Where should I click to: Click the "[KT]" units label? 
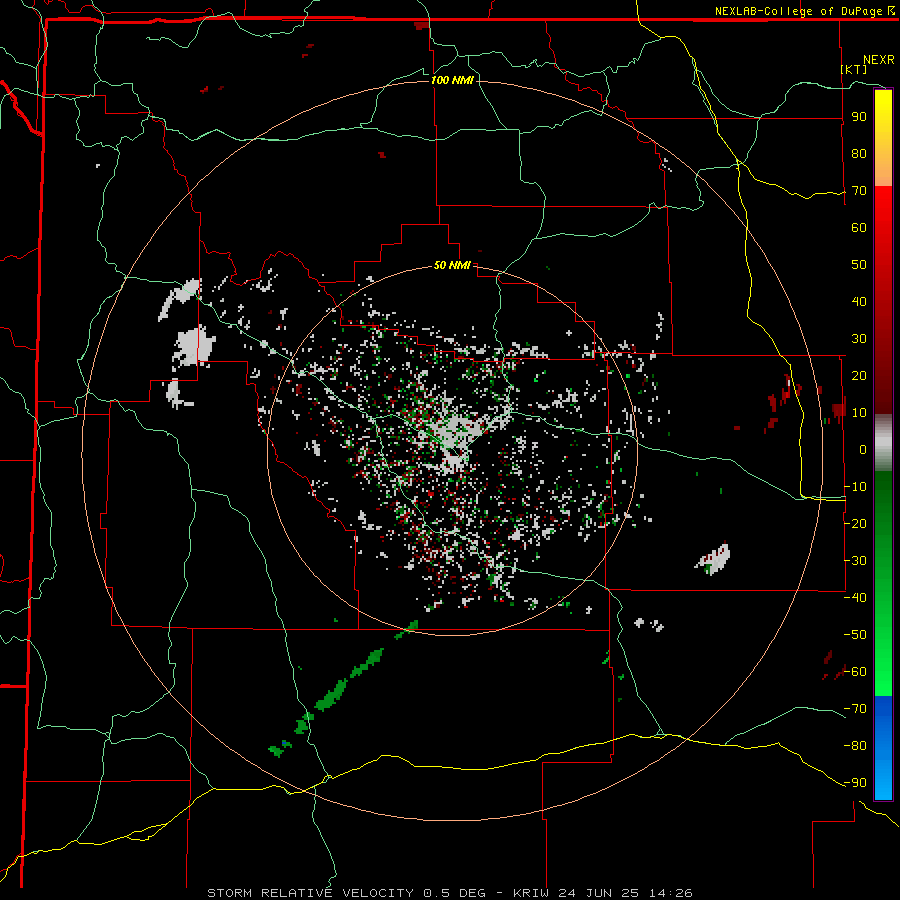pyautogui.click(x=854, y=69)
